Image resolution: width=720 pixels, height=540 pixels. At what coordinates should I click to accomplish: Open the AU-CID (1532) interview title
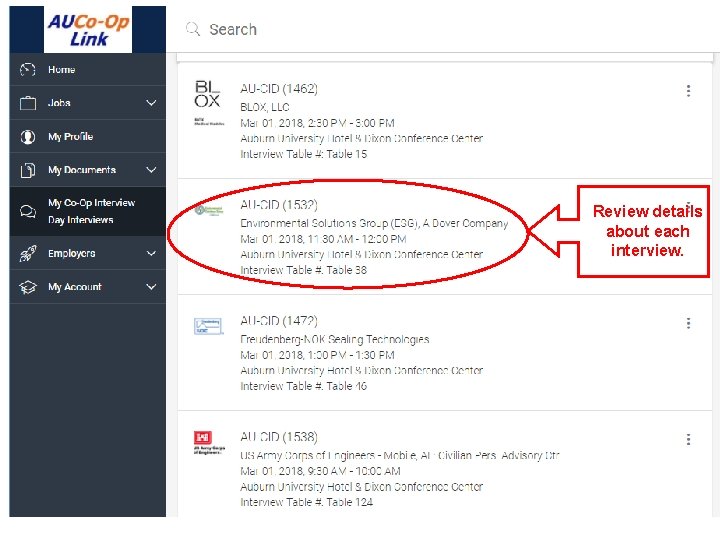[x=279, y=205]
